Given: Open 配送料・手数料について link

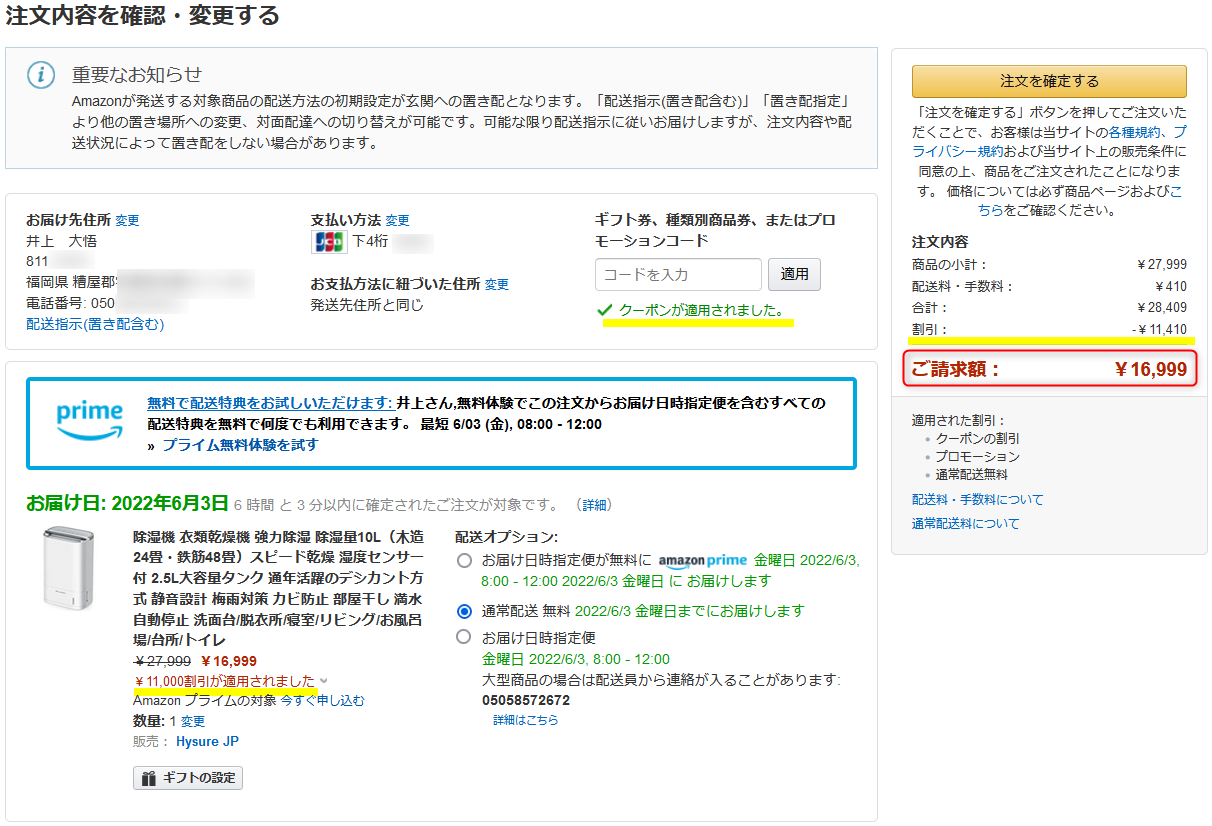Looking at the screenshot, I should pyautogui.click(x=977, y=500).
